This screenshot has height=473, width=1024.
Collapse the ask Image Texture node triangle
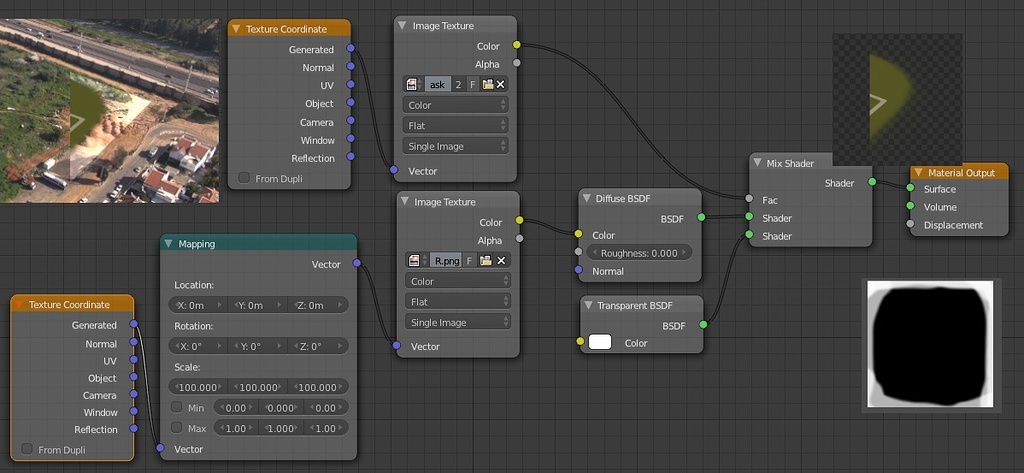coord(402,25)
